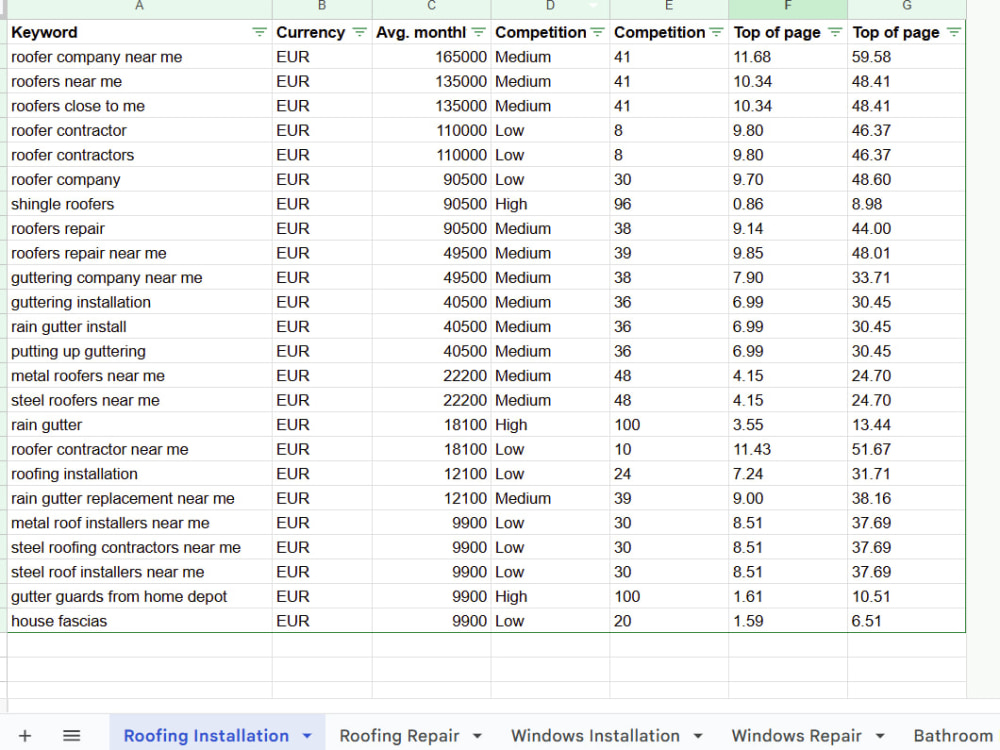
Task: Open the all sheets list icon
Action: tap(71, 736)
